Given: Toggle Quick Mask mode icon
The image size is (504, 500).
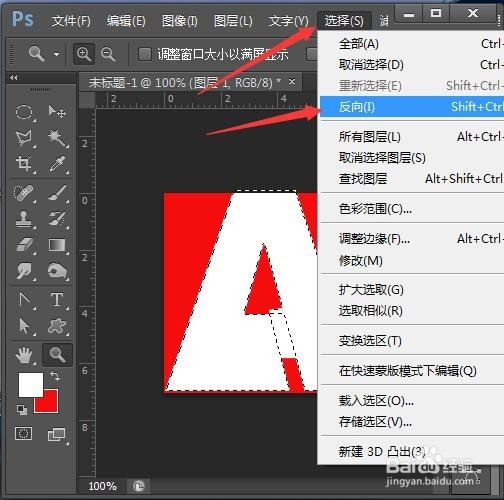Looking at the screenshot, I should pyautogui.click(x=24, y=434).
